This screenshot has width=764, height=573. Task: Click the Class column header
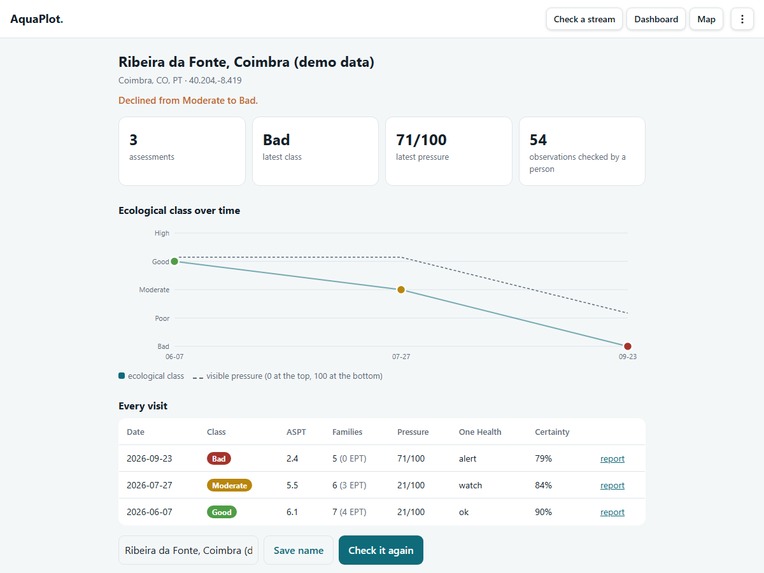click(216, 432)
